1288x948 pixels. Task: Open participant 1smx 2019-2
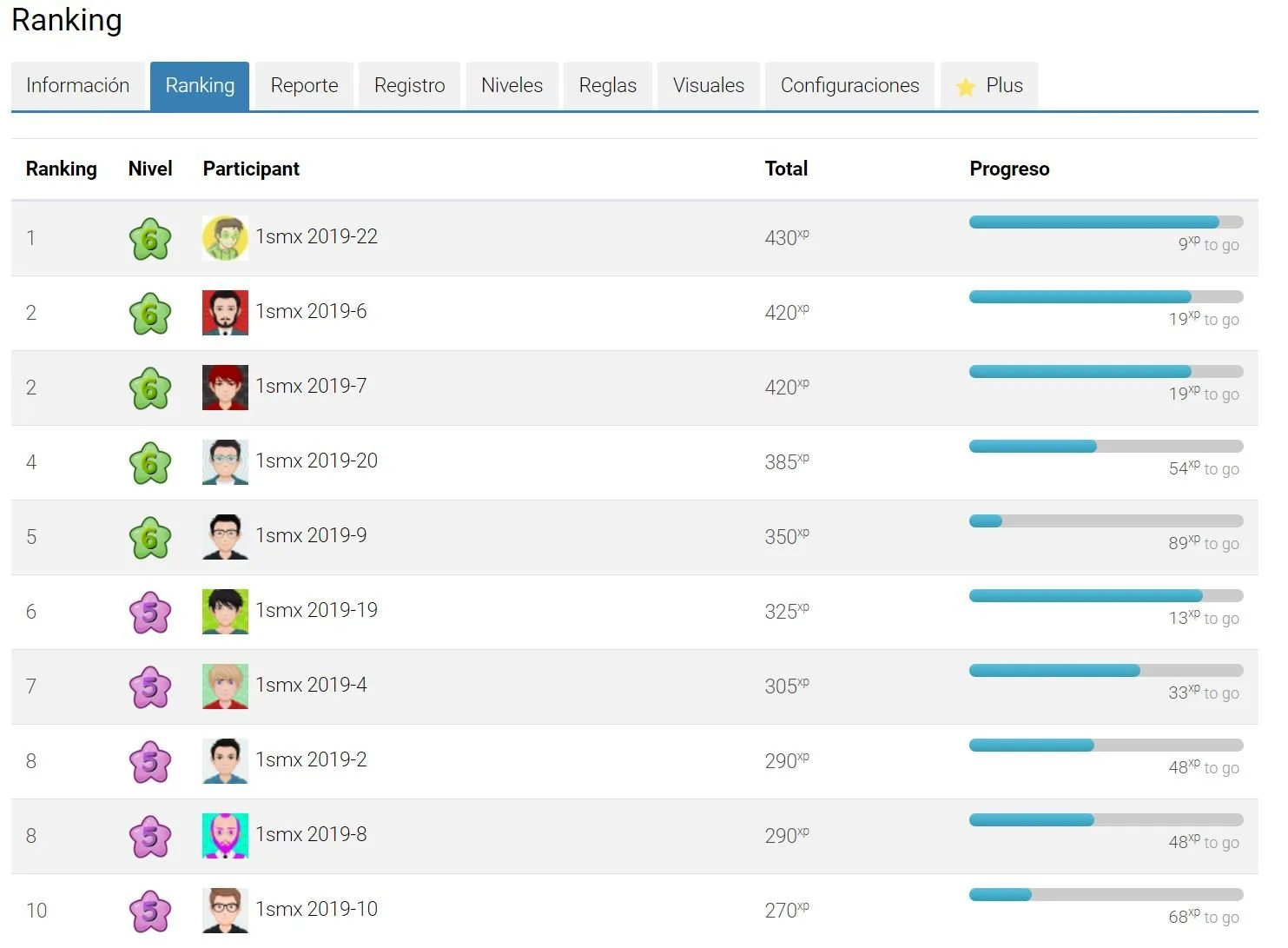311,759
